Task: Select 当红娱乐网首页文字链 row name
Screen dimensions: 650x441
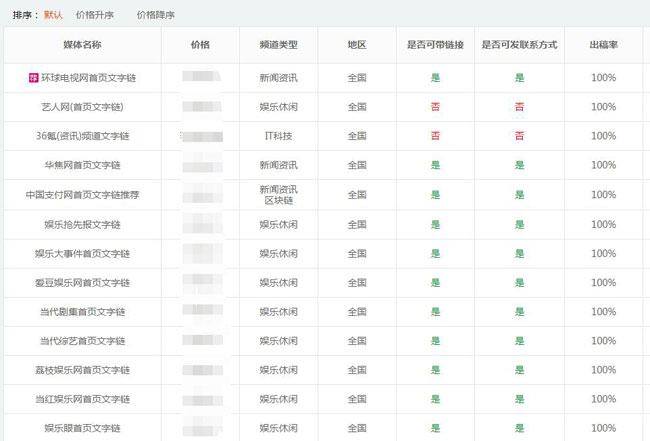Action: (x=82, y=399)
